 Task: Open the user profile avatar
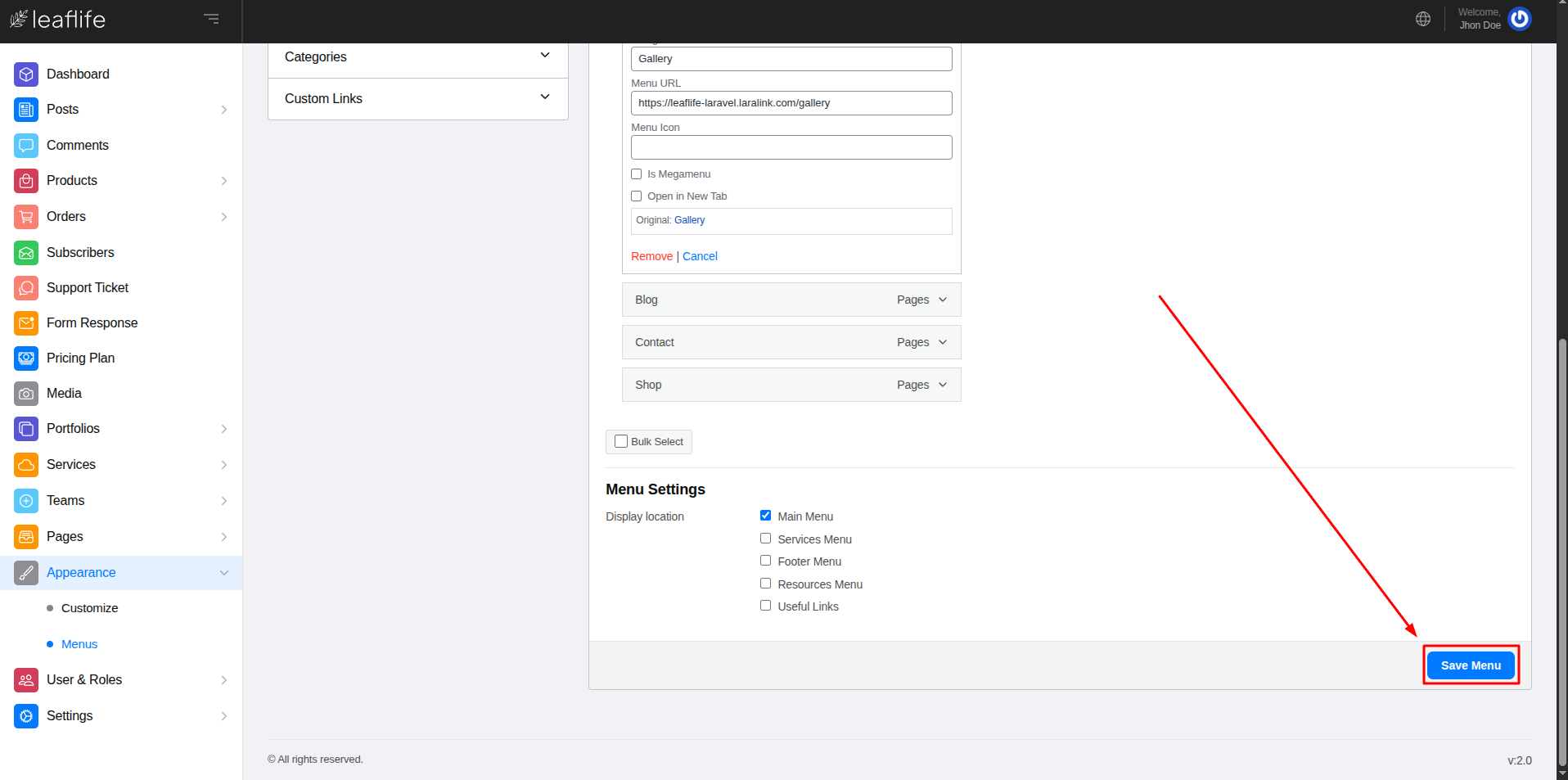(1520, 19)
